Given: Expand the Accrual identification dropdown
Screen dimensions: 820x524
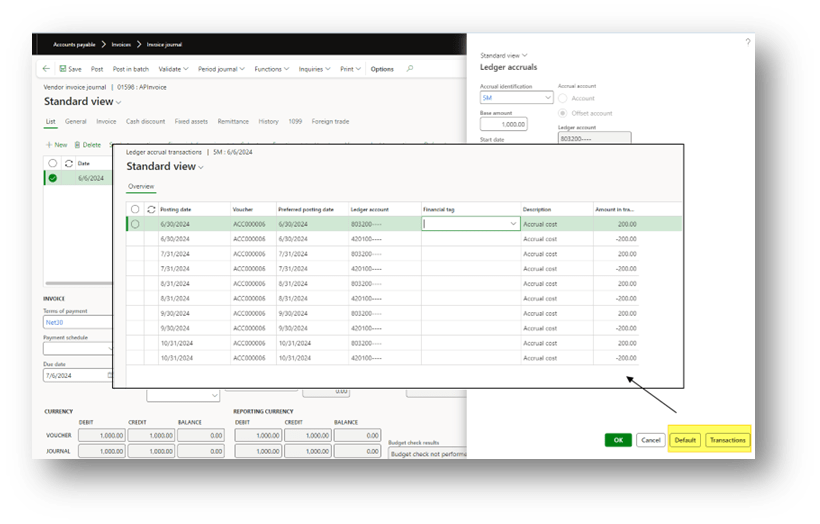Looking at the screenshot, I should pos(547,98).
